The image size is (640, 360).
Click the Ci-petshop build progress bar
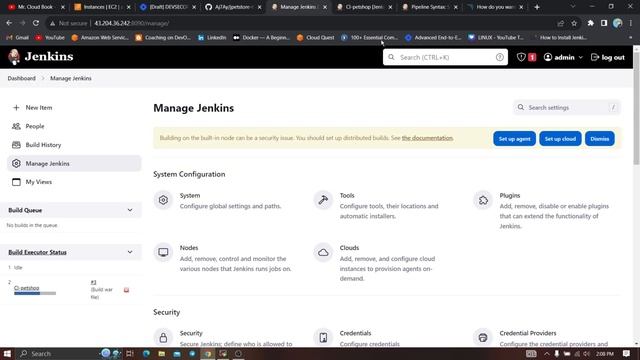click(35, 293)
